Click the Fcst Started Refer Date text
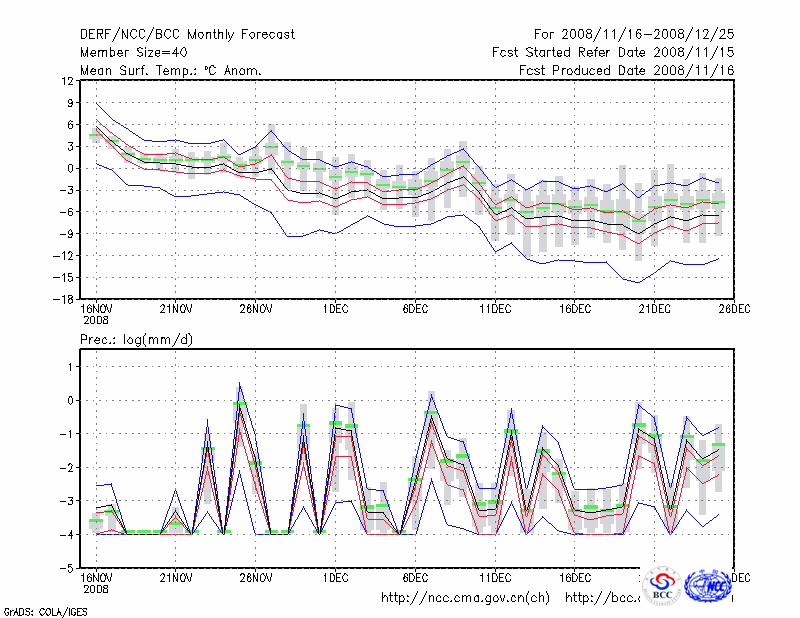 [x=612, y=52]
